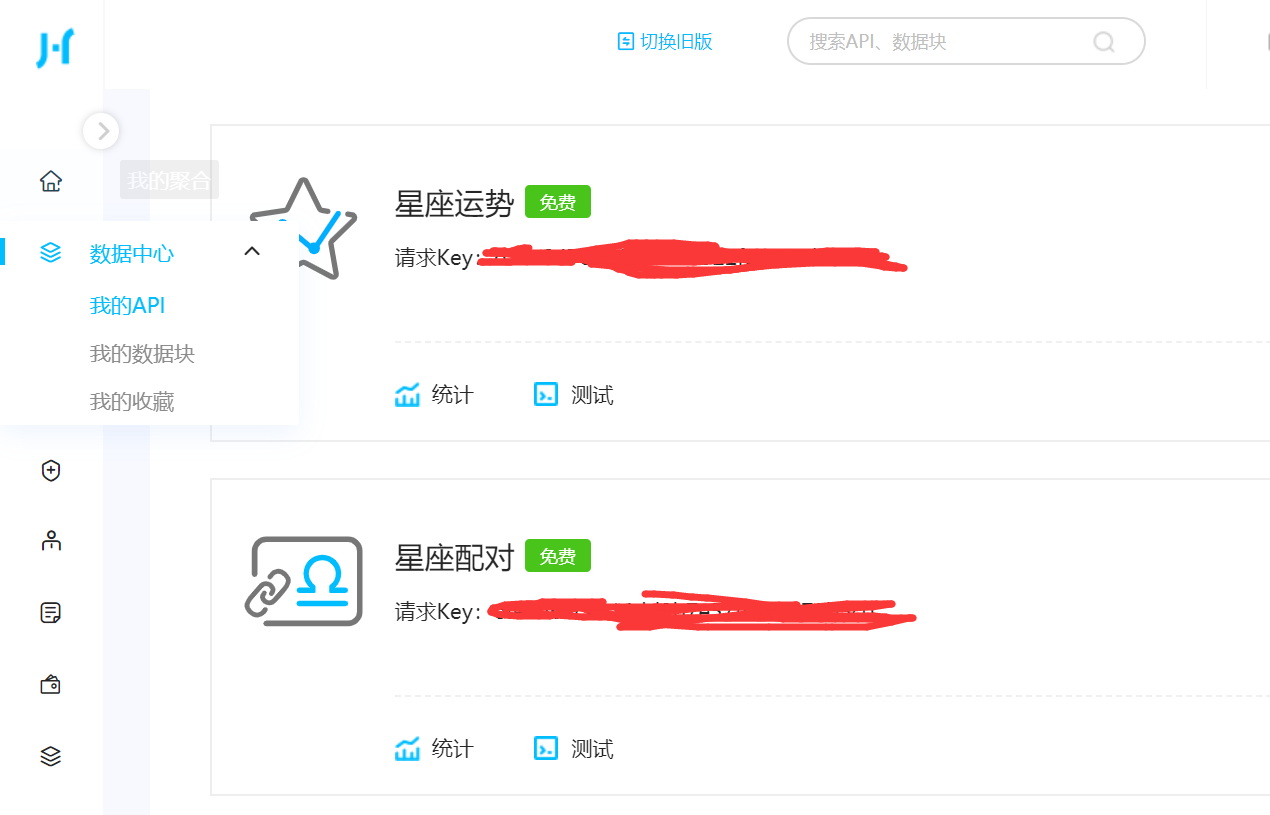The height and width of the screenshot is (815, 1270).
Task: Click the 星座运势 star icon
Action: tap(303, 229)
